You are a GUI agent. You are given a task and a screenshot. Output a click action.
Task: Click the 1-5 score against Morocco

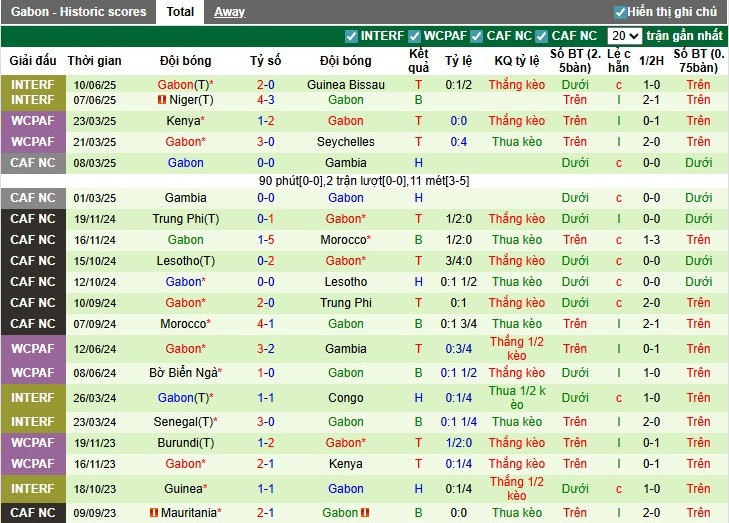click(x=266, y=240)
